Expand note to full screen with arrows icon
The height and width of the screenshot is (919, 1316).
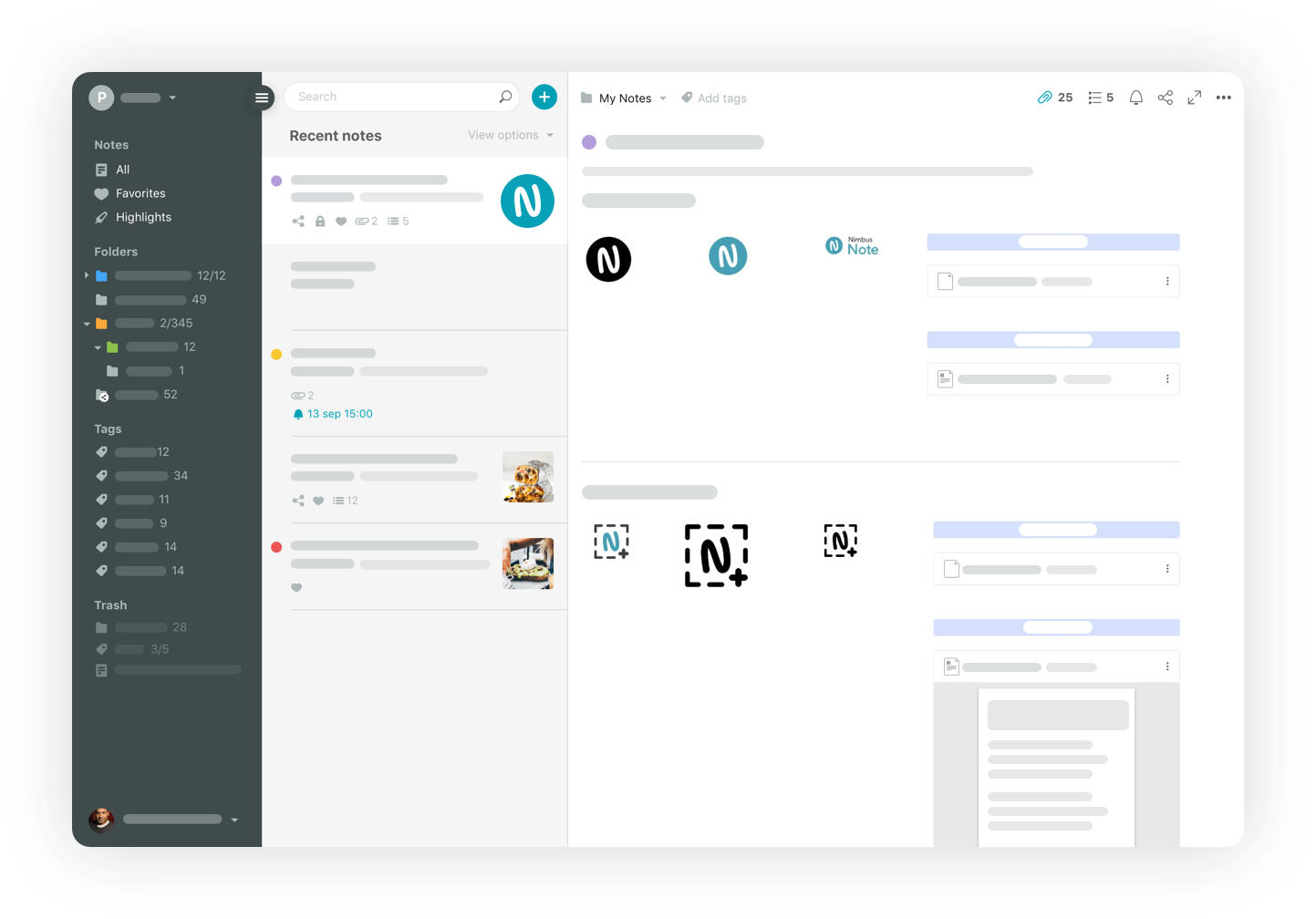coord(1194,98)
